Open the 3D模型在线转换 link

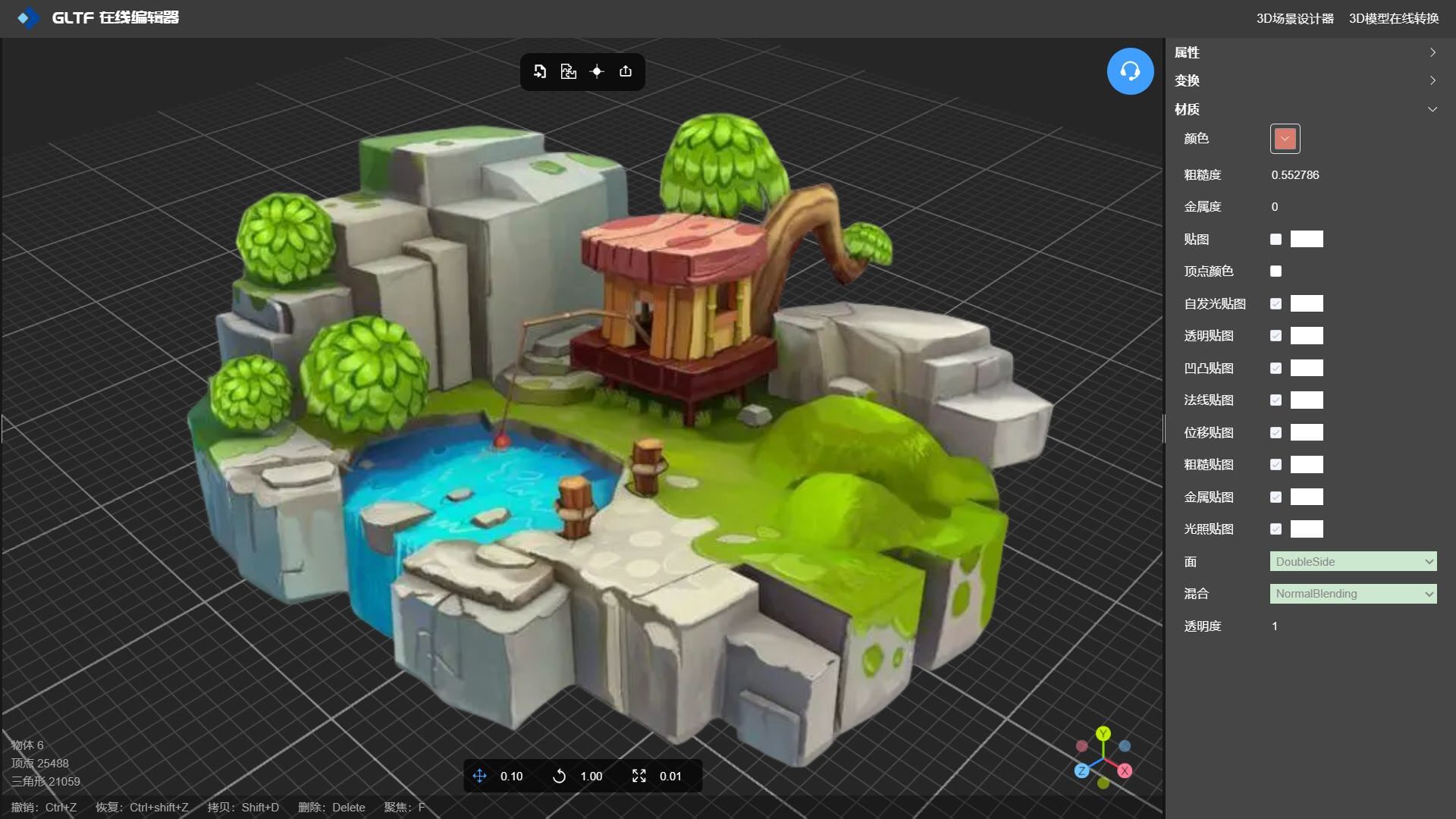(1393, 18)
